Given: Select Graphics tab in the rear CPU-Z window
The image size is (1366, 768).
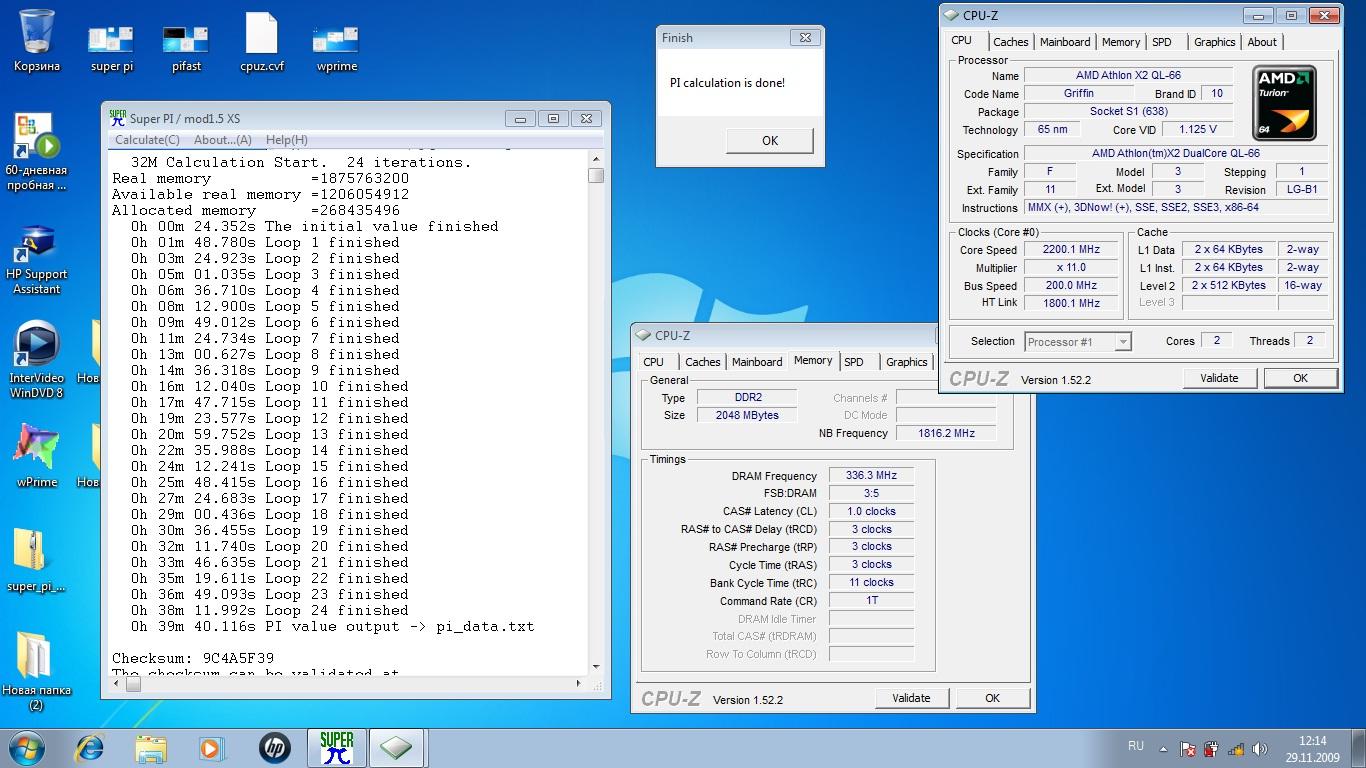Looking at the screenshot, I should [907, 362].
